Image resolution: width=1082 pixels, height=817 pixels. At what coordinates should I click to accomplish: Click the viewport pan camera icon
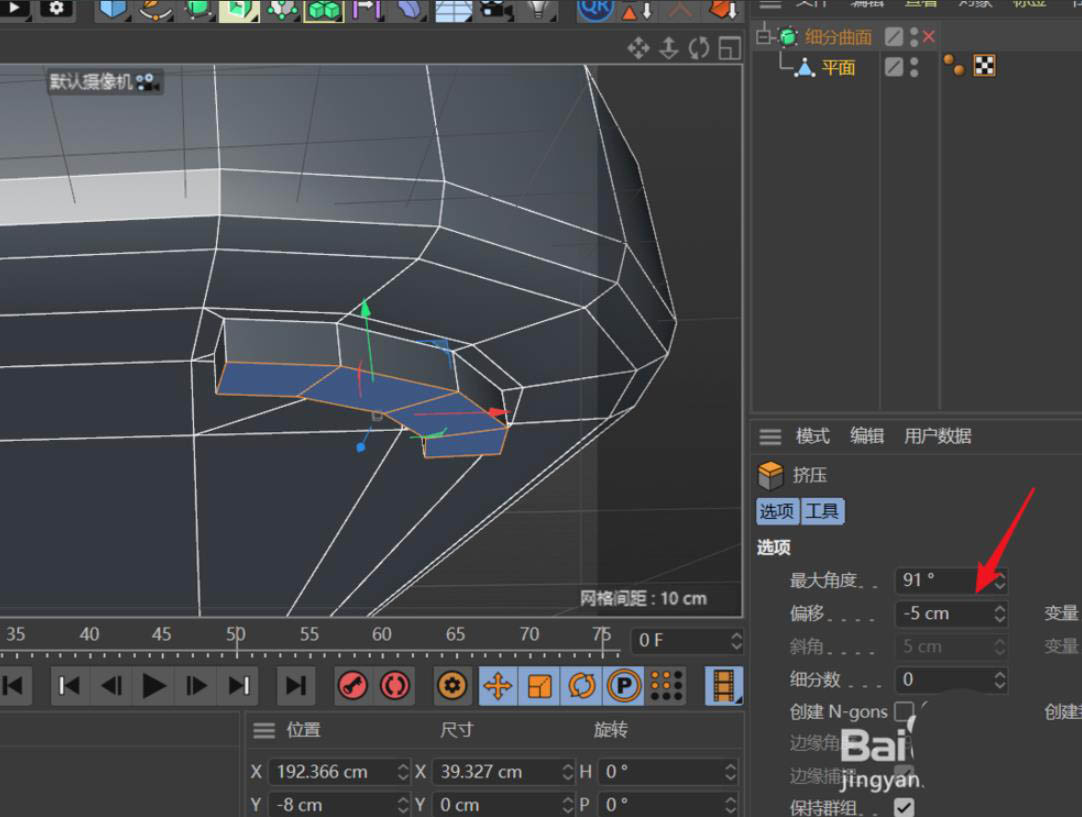coord(638,48)
